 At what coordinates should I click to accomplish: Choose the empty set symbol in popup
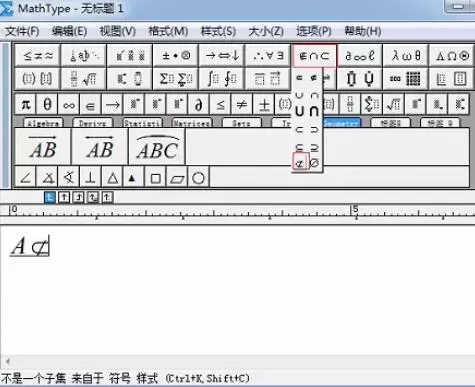314,163
